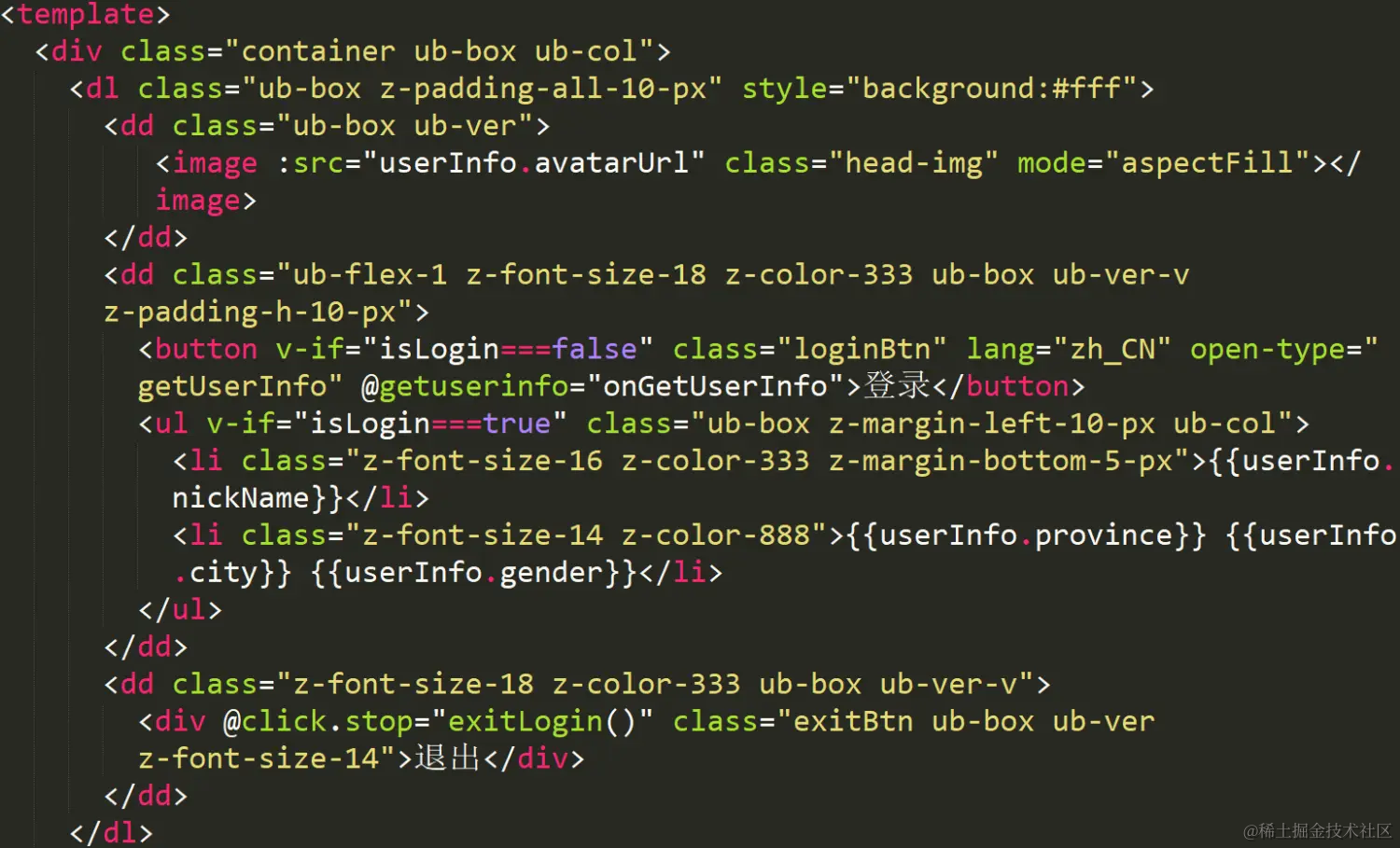Click the "z-font-size-16" class name
The height and width of the screenshot is (848, 1400).
(482, 460)
